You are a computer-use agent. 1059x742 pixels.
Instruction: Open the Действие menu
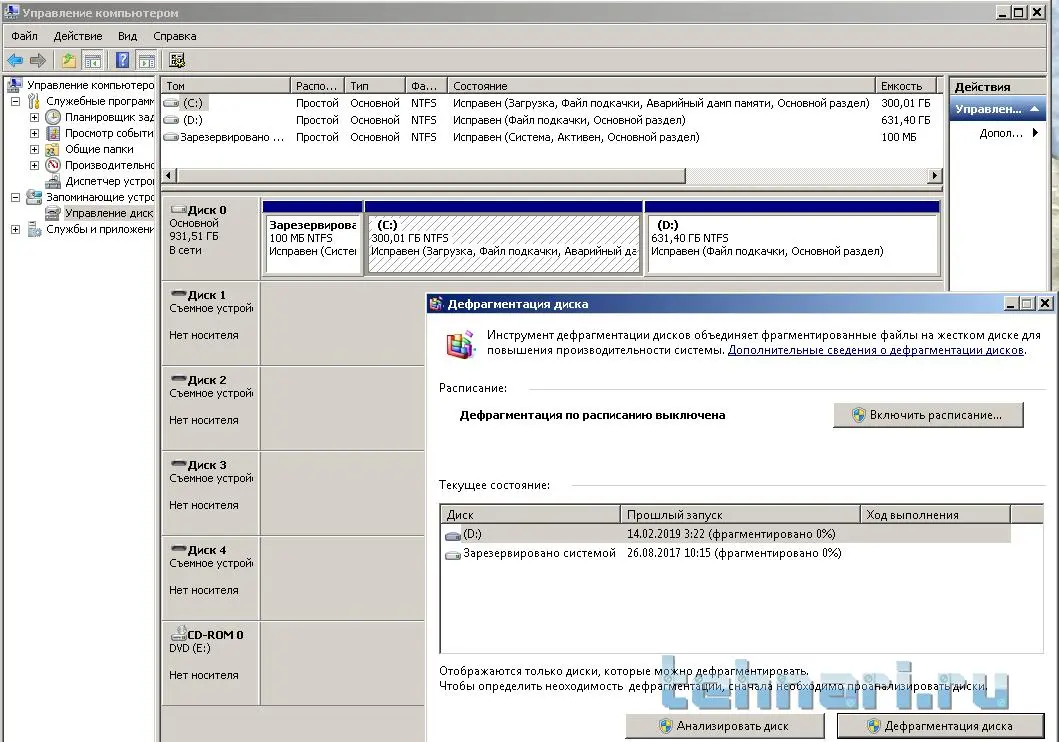coord(78,36)
